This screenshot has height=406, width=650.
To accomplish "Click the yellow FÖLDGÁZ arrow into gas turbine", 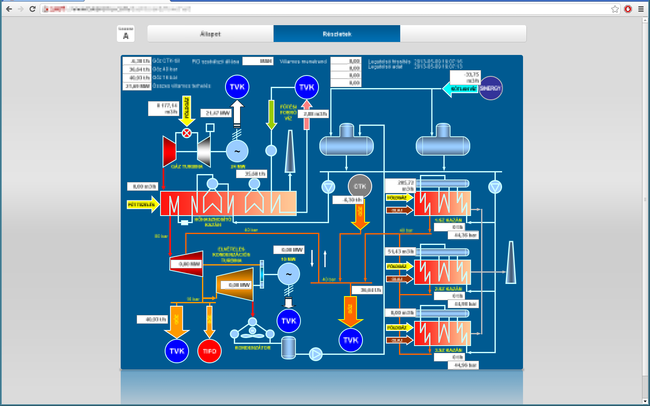I will pyautogui.click(x=187, y=112).
